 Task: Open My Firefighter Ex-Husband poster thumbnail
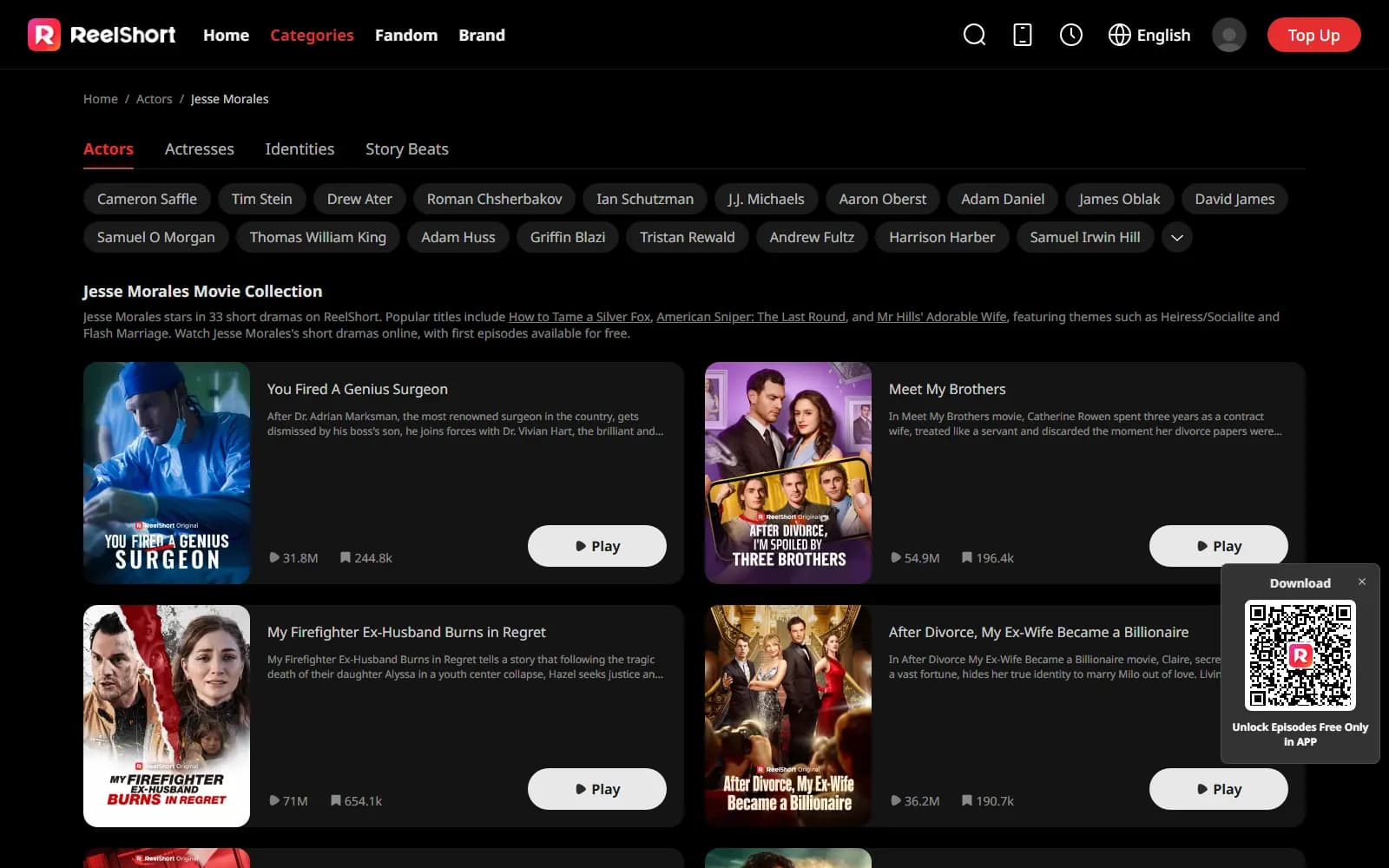click(167, 716)
